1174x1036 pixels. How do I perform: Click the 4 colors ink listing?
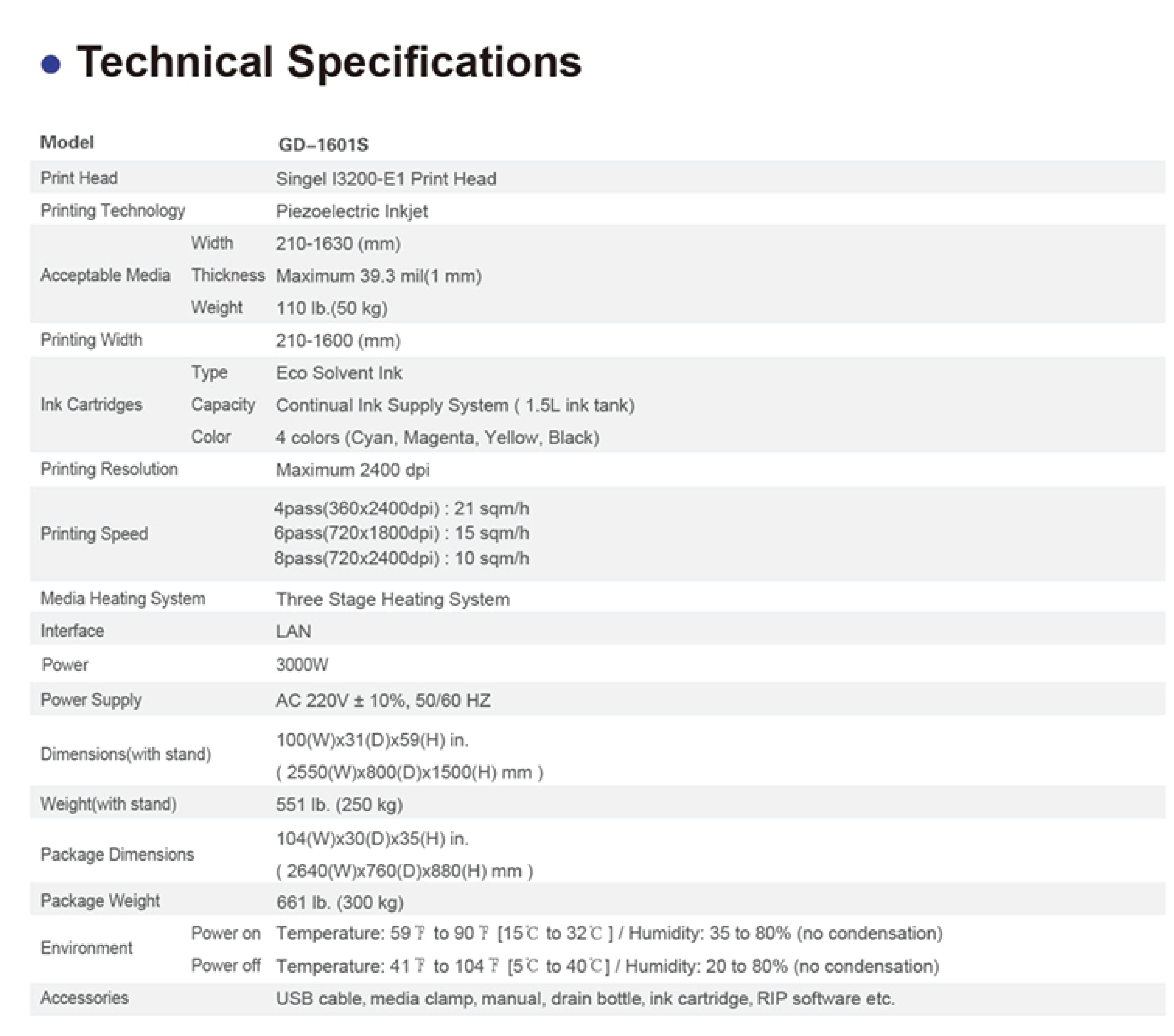[x=436, y=438]
